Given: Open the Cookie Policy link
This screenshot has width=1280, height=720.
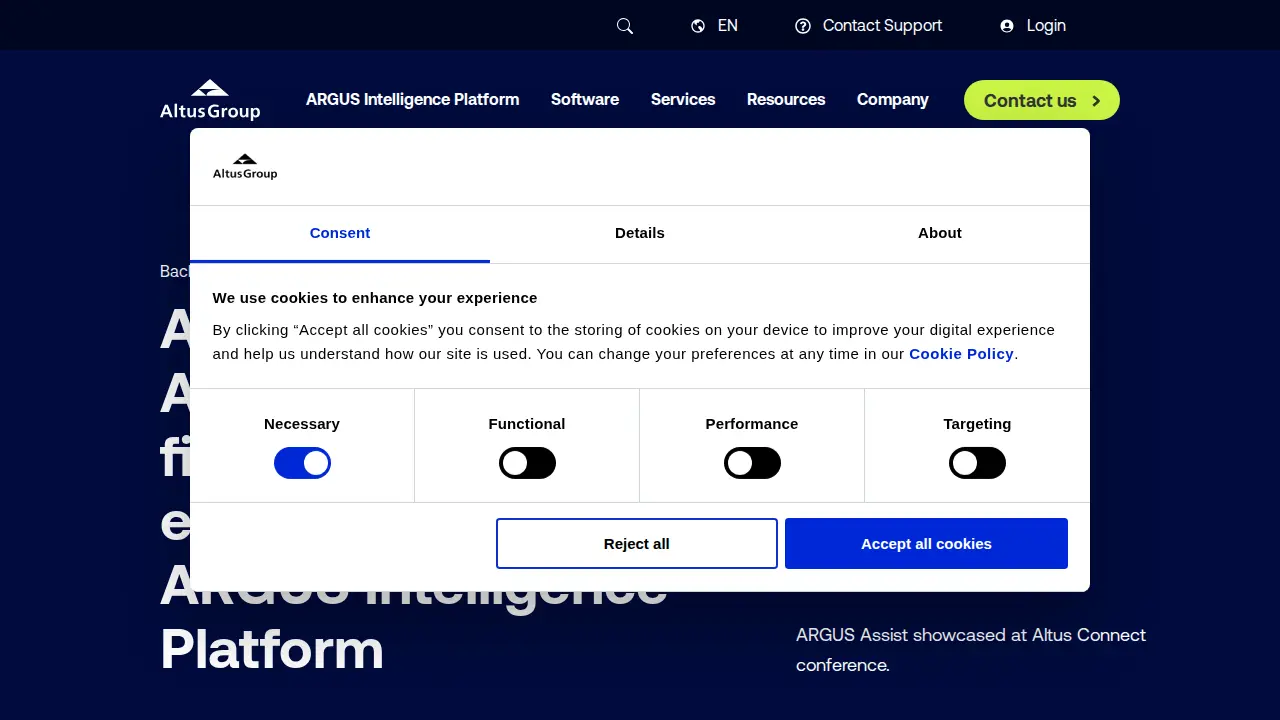Looking at the screenshot, I should tap(961, 354).
